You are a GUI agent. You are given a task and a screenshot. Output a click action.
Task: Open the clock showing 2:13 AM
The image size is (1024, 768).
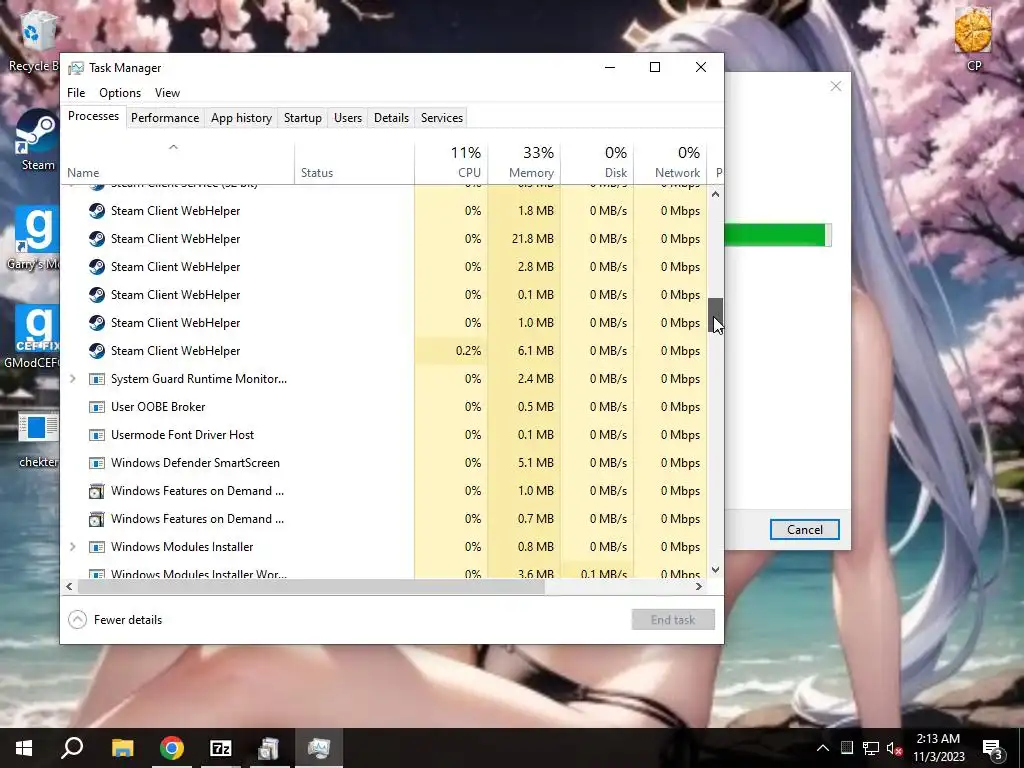coord(938,748)
